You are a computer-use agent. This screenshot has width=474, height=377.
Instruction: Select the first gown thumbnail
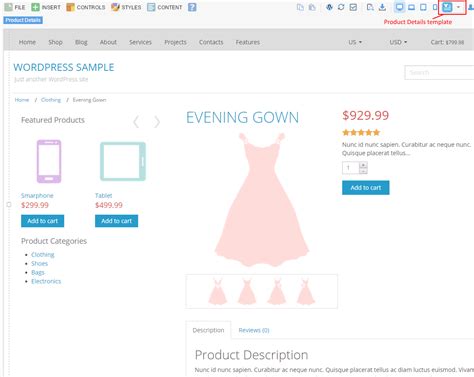pyautogui.click(x=218, y=292)
